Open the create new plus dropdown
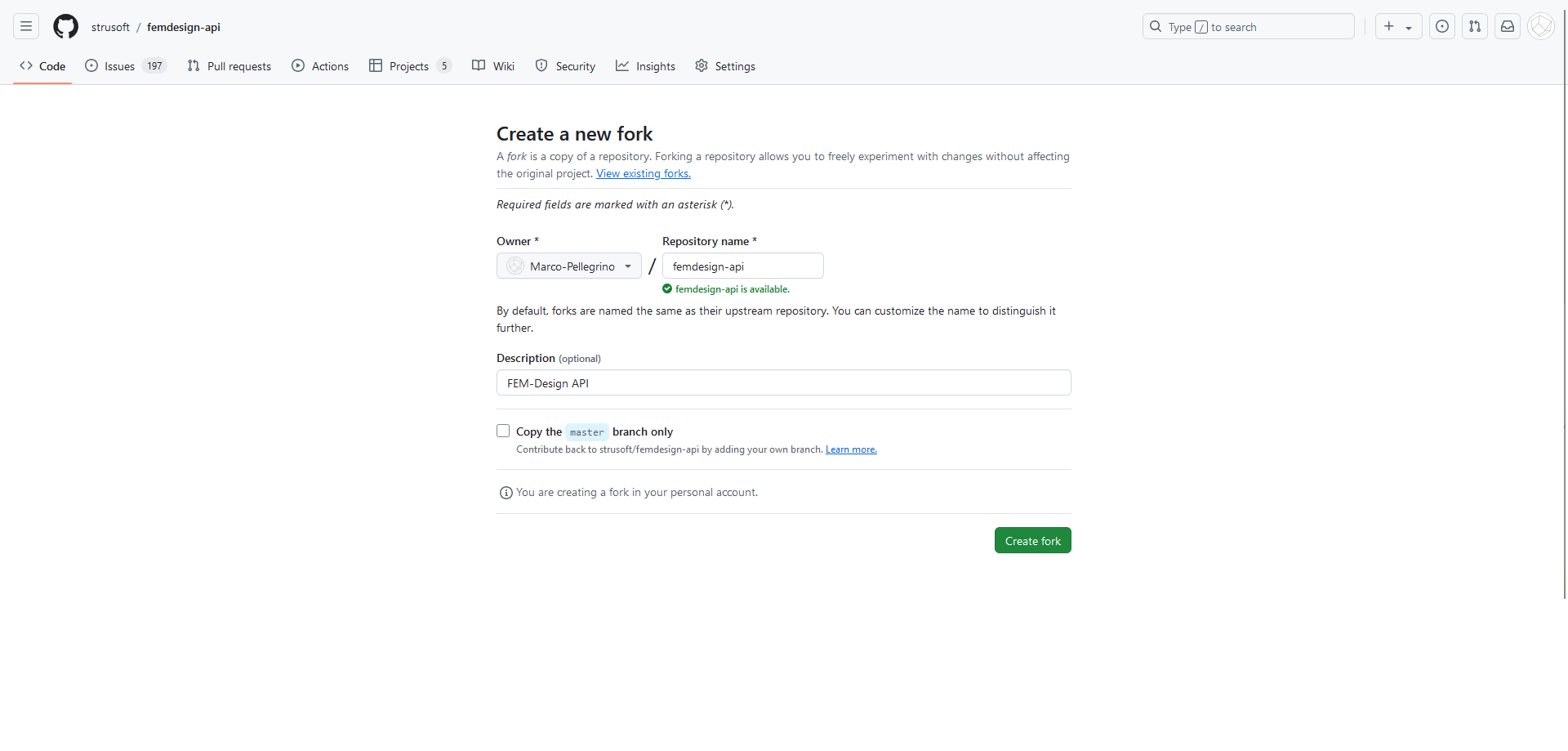Viewport: 1568px width, 751px height. point(1398,27)
